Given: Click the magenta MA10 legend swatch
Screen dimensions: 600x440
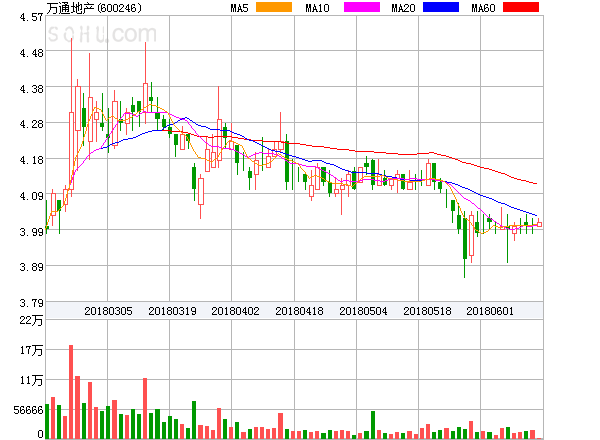Looking at the screenshot, I should coord(362,7).
